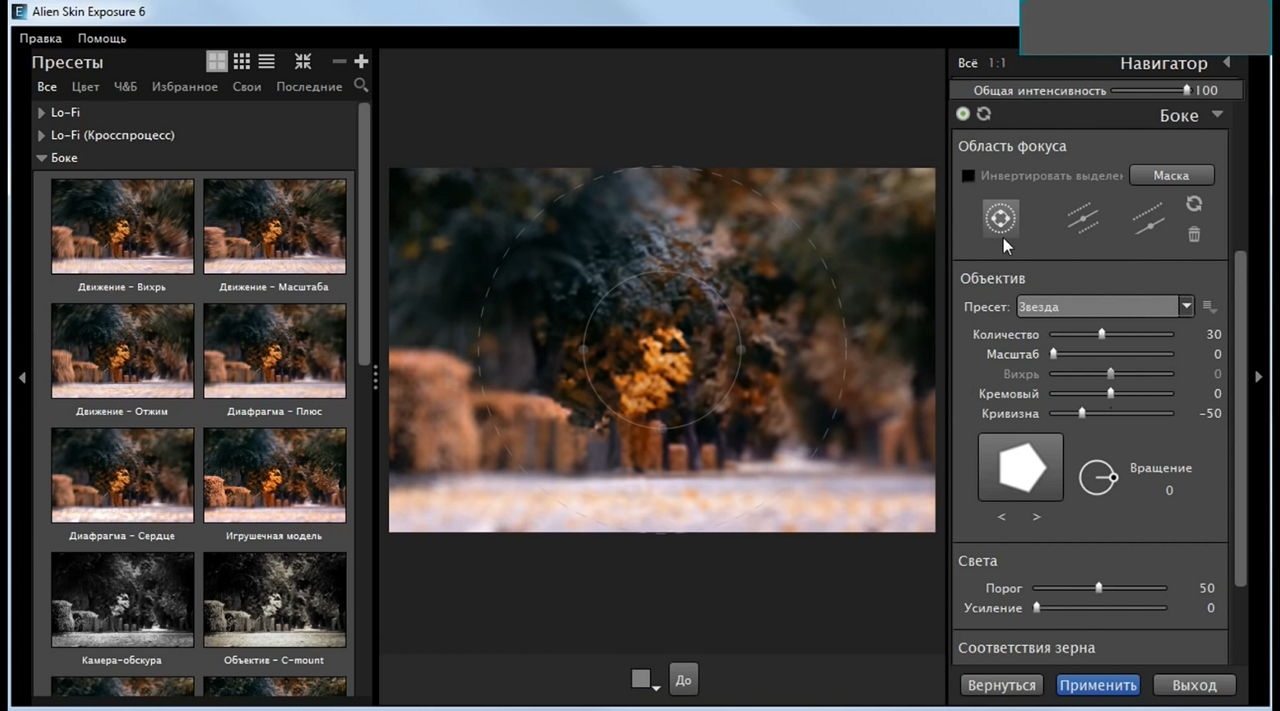Adjust the Кривизна slider

pos(1110,413)
